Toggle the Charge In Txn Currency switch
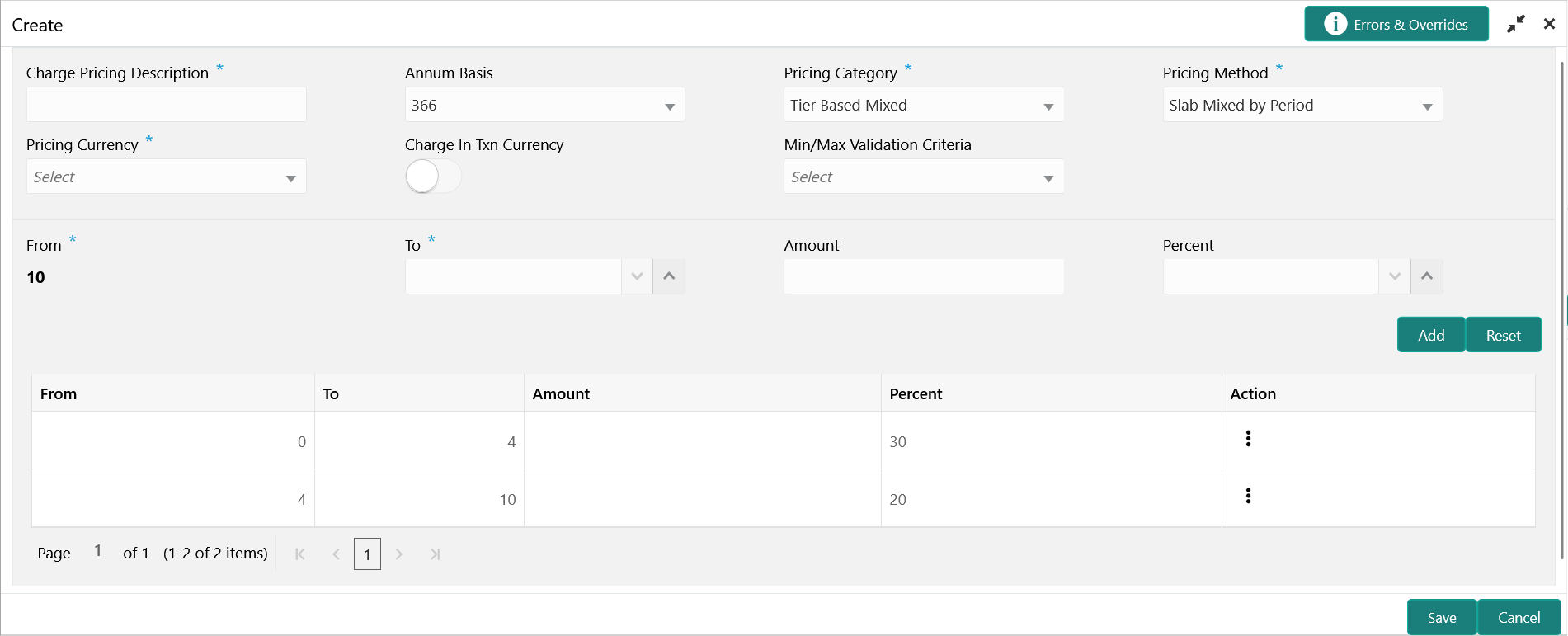 click(x=432, y=177)
